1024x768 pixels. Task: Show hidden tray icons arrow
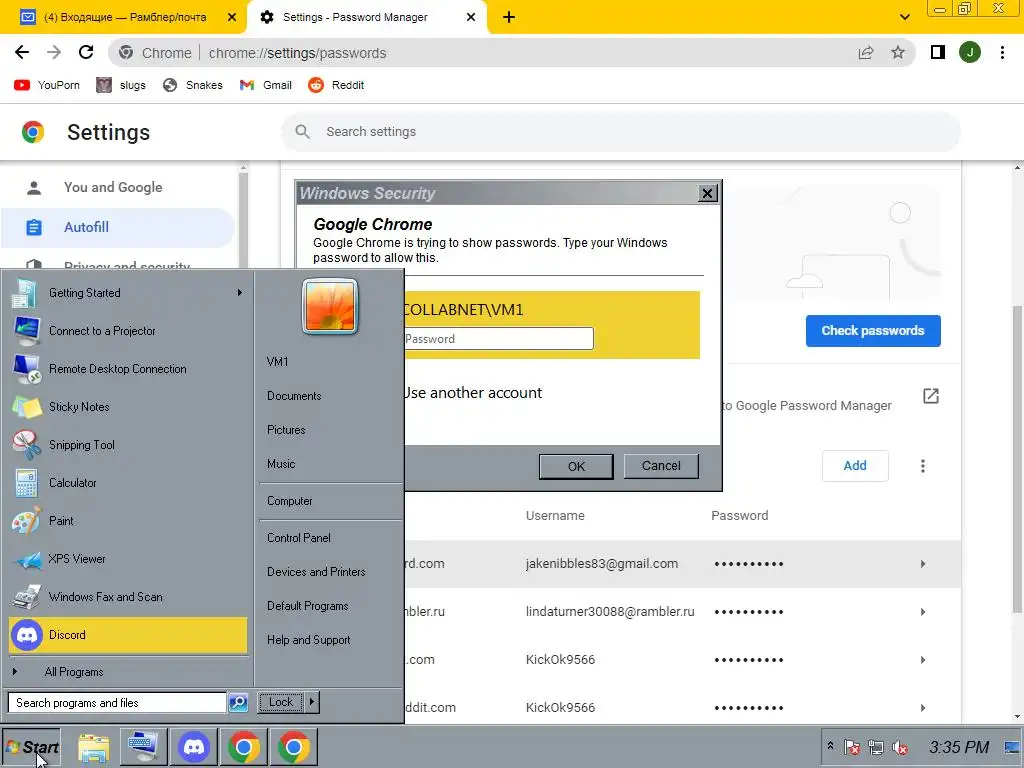830,746
